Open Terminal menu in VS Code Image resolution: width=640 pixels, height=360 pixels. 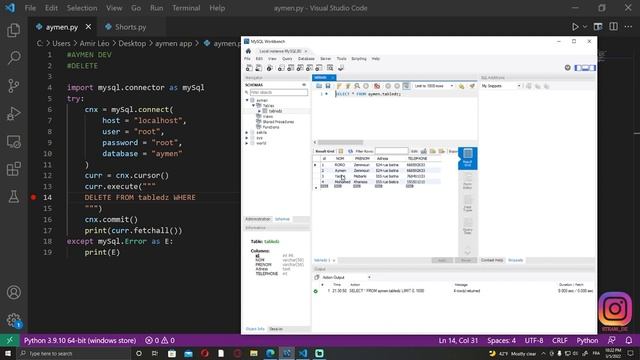(186, 8)
